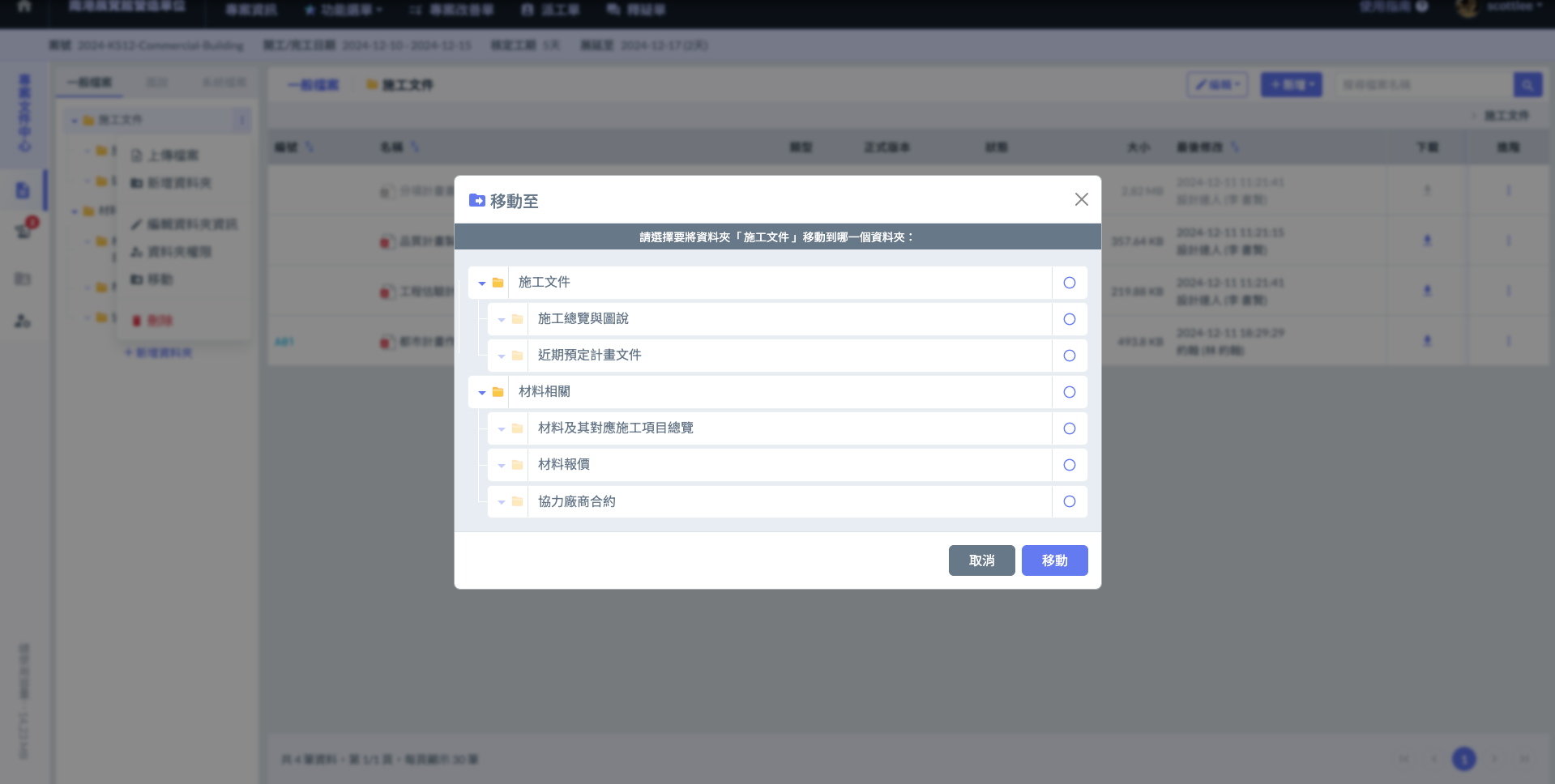Click the 施工文件 folder icon in the dialog
1555x784 pixels.
point(498,283)
